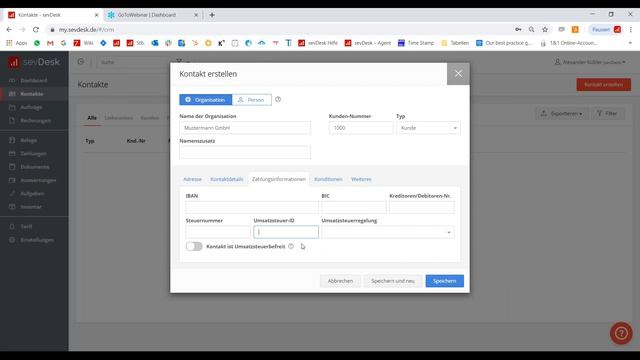Click the browser address bar URL
640x360 pixels.
tap(87, 30)
